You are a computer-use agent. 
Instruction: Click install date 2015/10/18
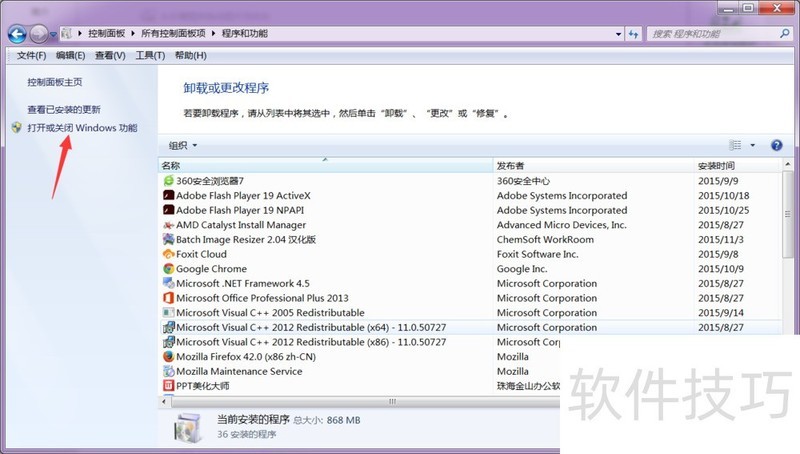[x=723, y=195]
